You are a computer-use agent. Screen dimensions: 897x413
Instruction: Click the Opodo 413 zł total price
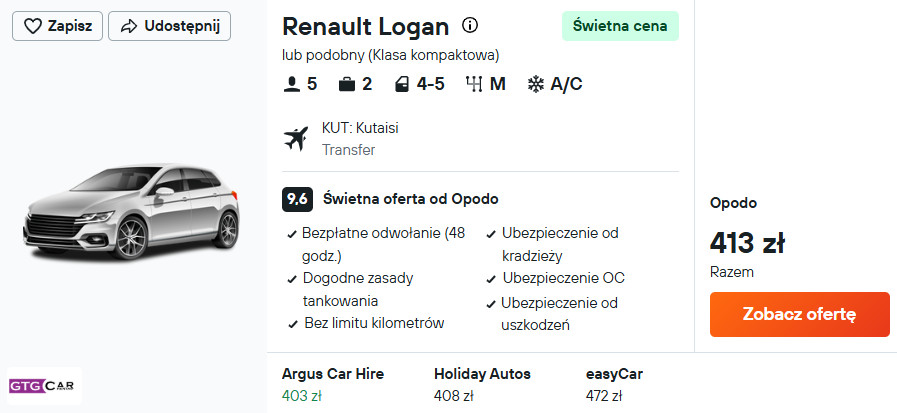pos(746,242)
